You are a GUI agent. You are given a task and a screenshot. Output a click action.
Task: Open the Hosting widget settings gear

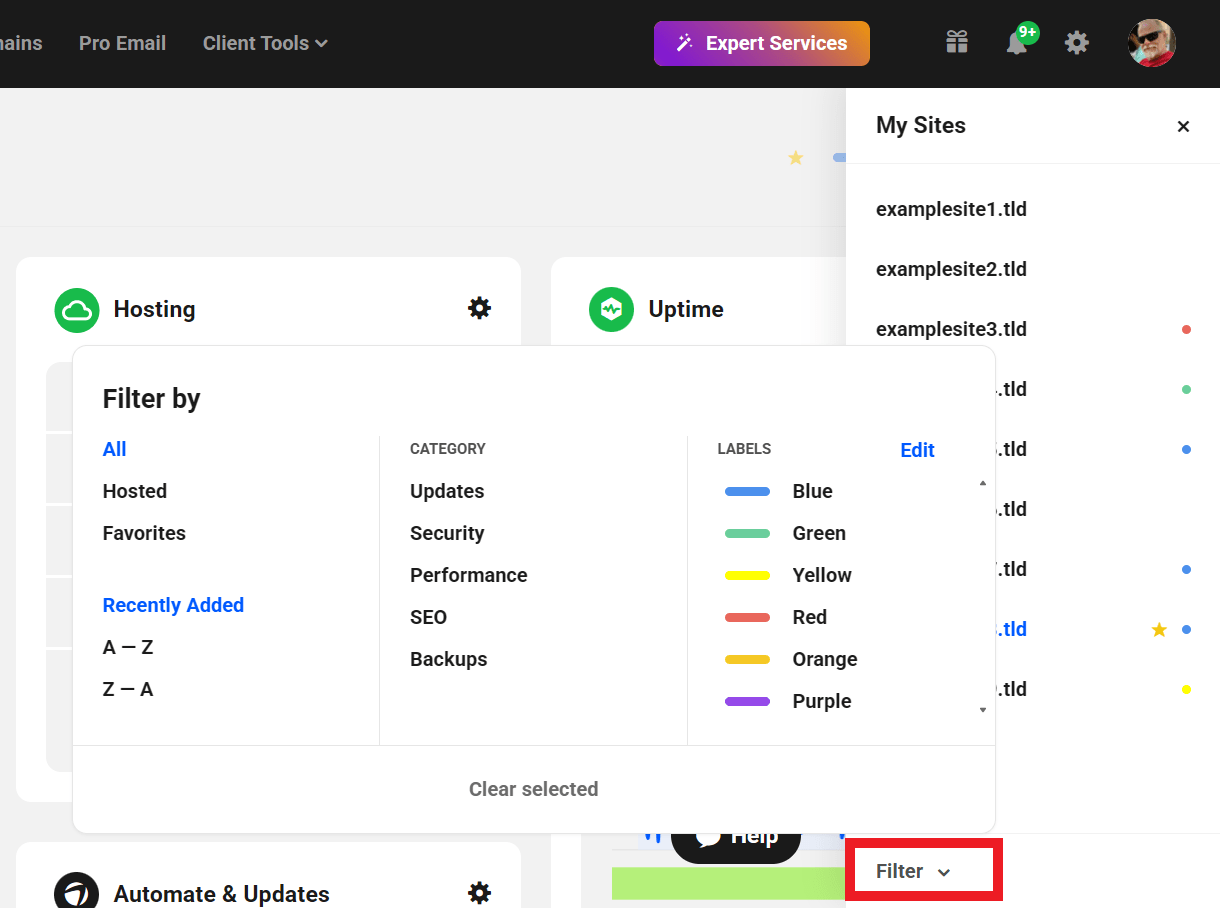tap(479, 308)
